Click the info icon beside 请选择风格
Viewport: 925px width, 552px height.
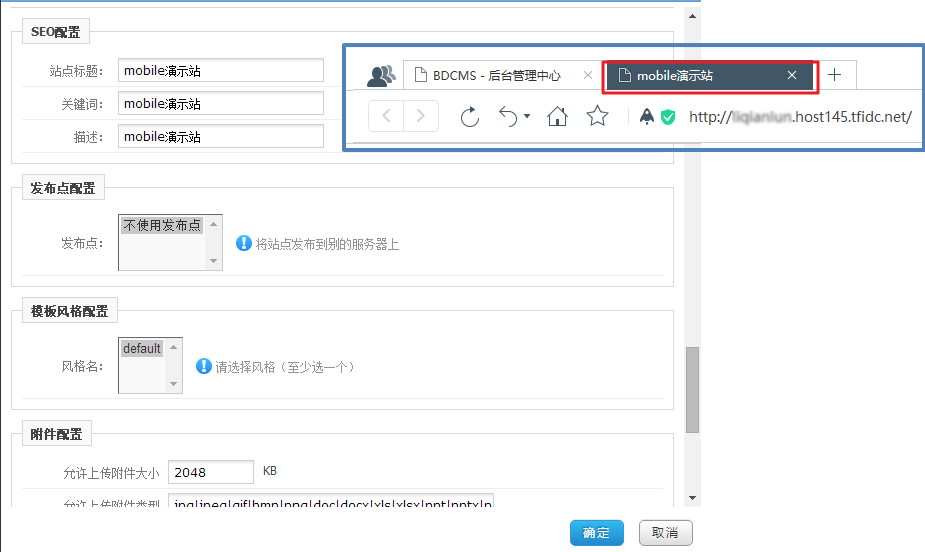pos(204,366)
